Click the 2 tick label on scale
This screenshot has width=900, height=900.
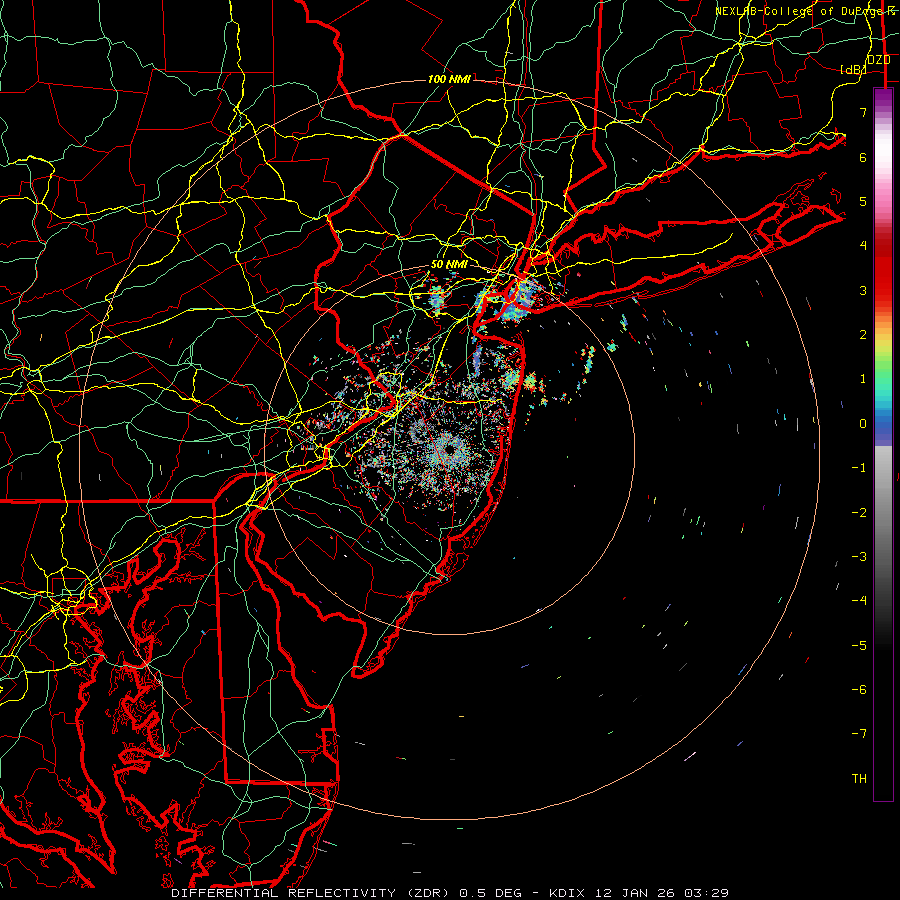coord(863,335)
